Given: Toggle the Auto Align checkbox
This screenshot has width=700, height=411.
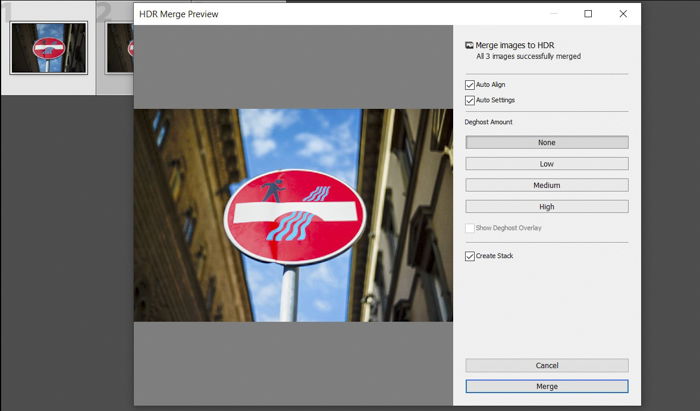Looking at the screenshot, I should click(x=470, y=85).
